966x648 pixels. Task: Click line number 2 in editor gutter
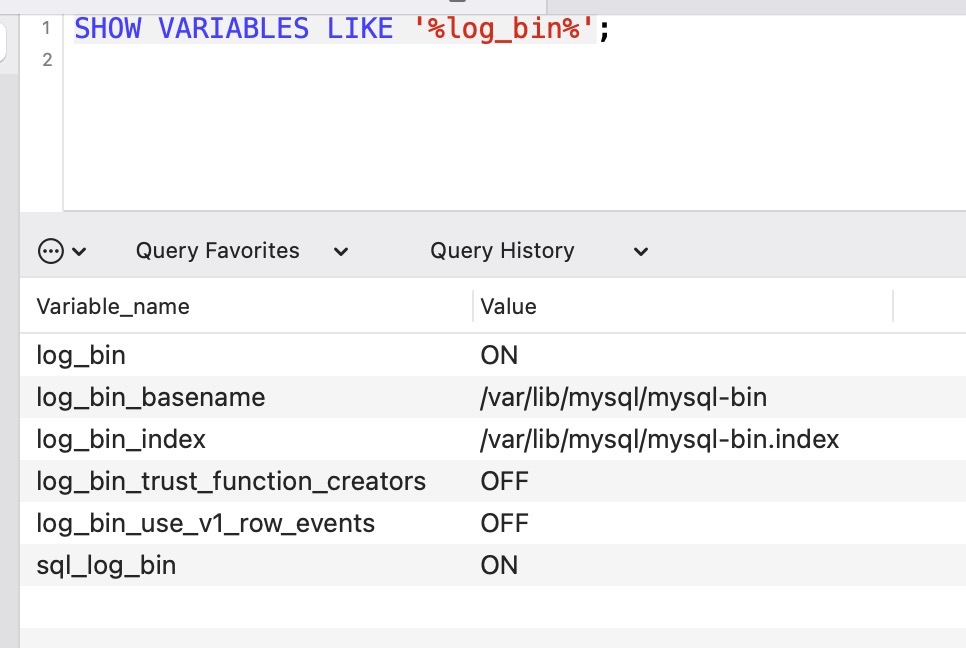click(47, 60)
